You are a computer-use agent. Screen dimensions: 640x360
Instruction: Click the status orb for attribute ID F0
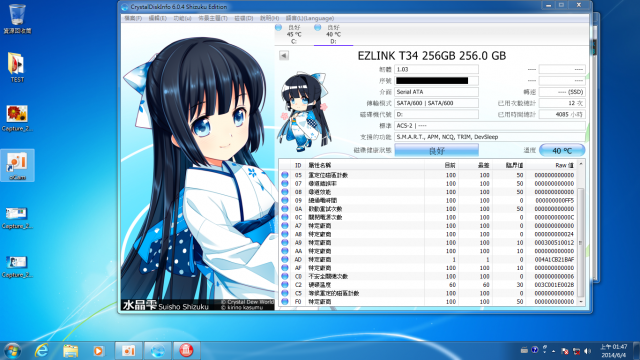pos(285,302)
